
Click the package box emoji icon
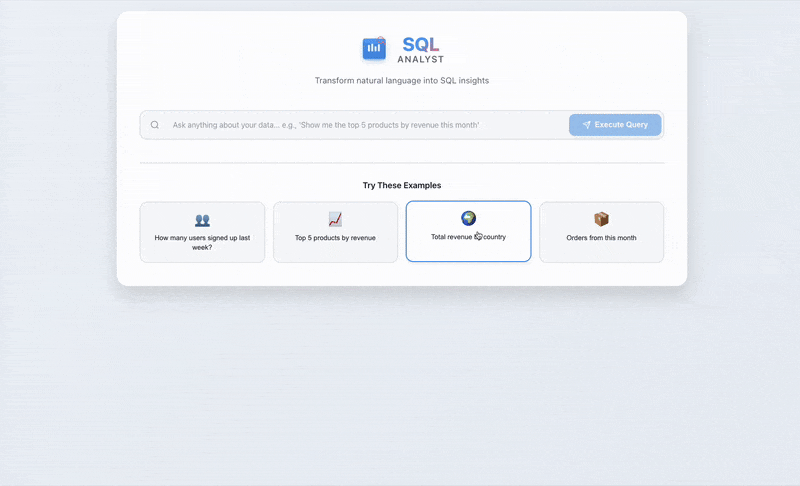point(602,219)
